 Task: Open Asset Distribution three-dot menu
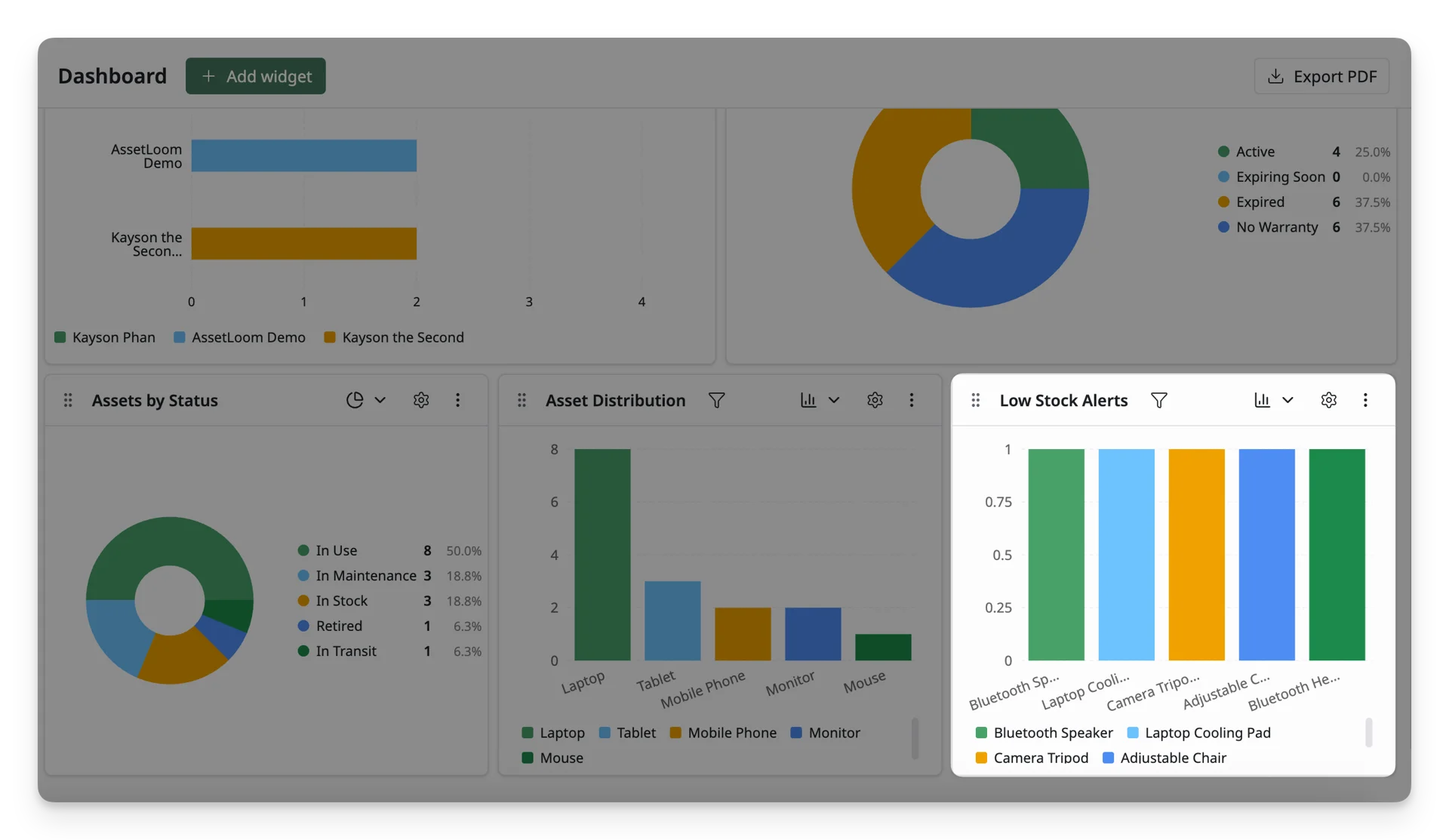pos(912,401)
